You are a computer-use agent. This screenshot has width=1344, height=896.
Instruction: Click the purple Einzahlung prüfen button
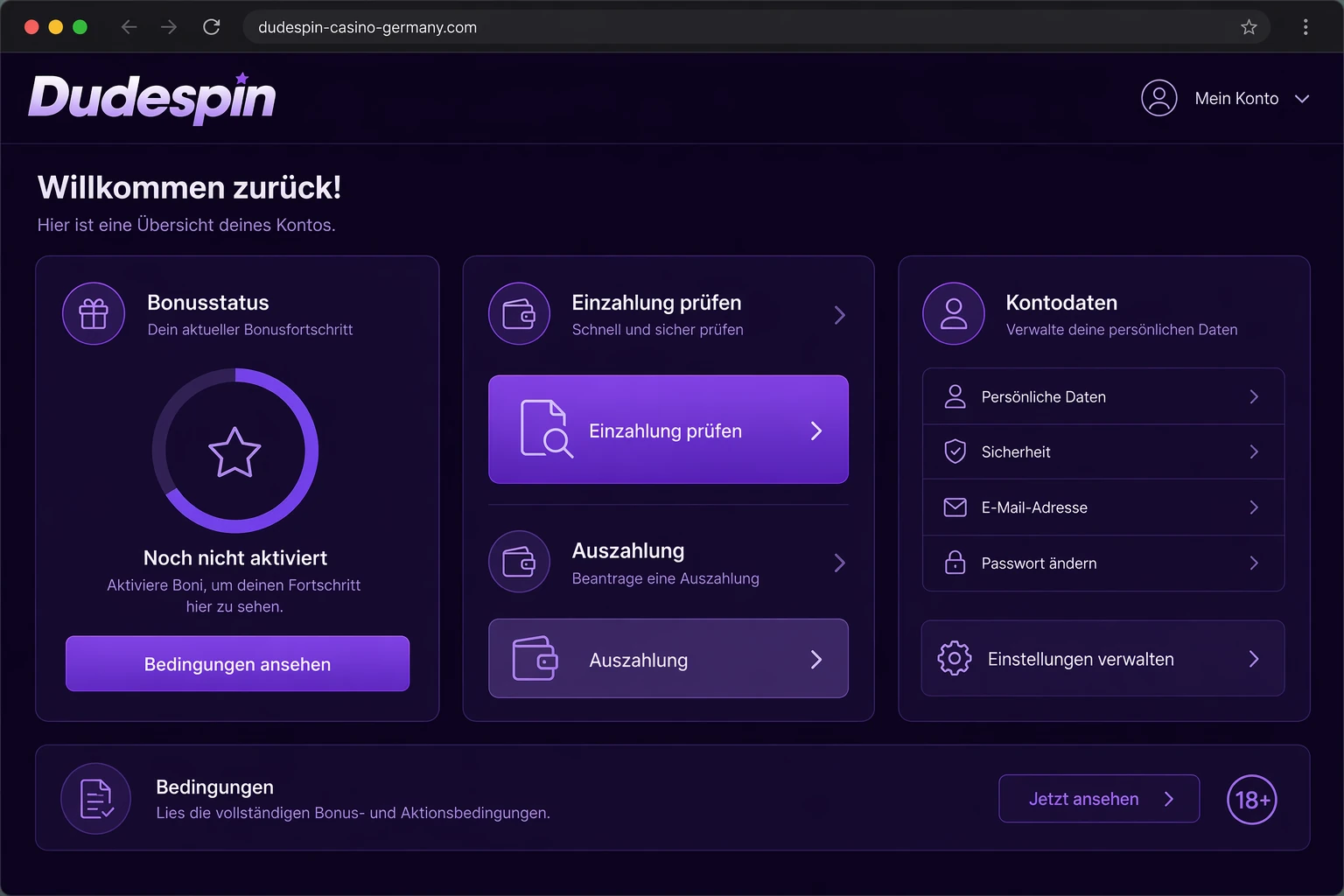[x=668, y=430]
